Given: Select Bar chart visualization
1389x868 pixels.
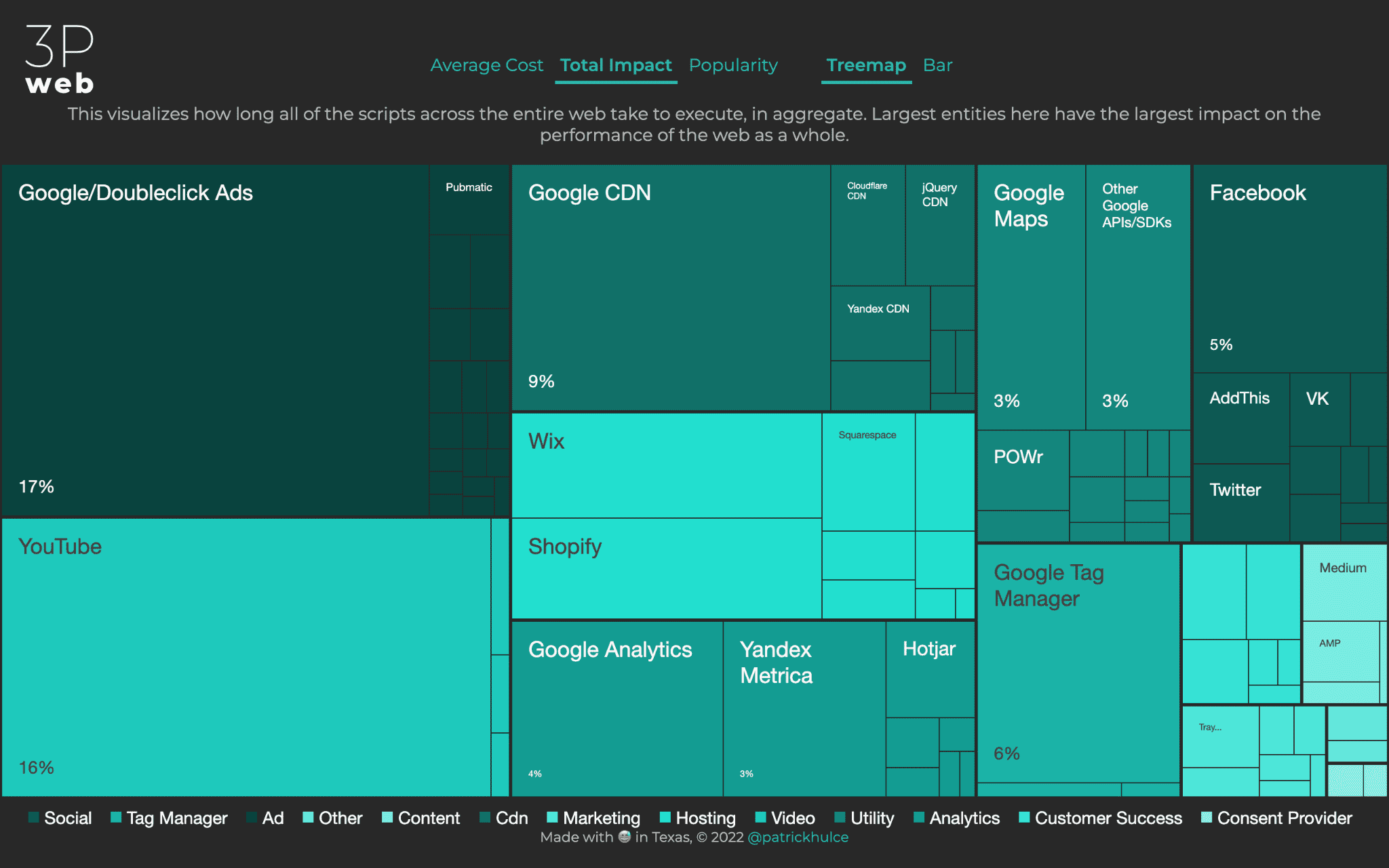Looking at the screenshot, I should [x=939, y=64].
